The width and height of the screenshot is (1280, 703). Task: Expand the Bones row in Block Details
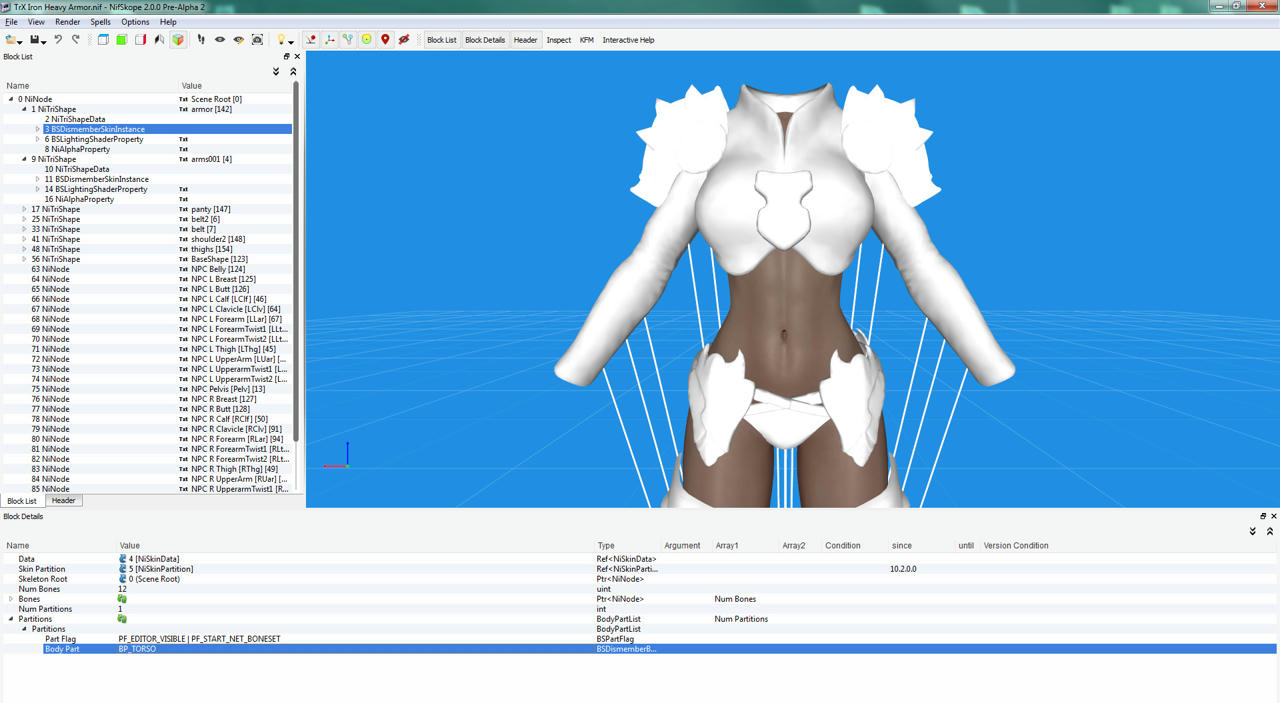(11, 599)
